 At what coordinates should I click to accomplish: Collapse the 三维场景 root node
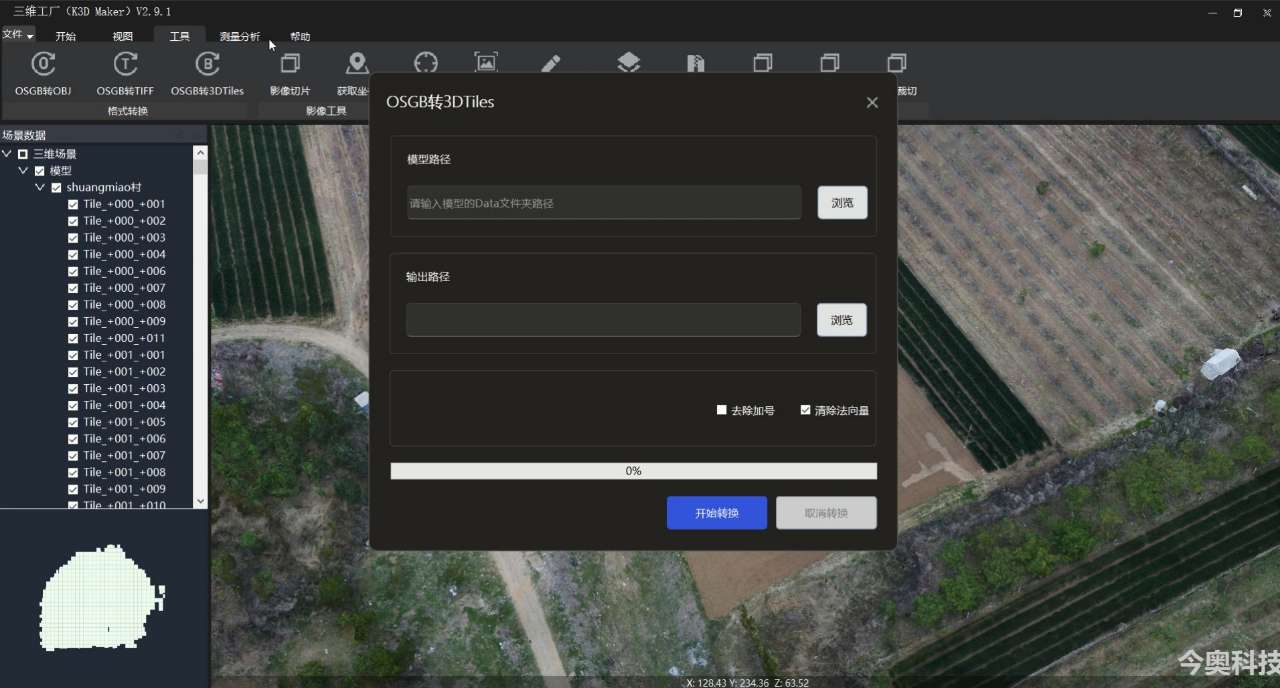pos(8,153)
